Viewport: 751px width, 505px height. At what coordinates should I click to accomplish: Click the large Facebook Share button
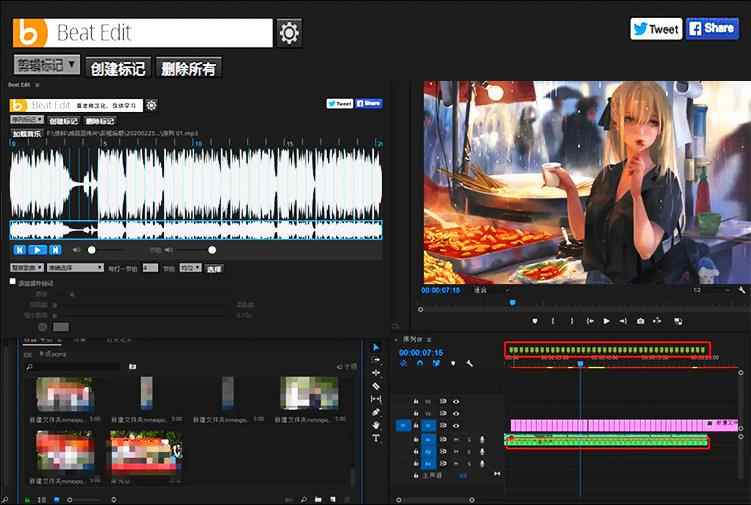tap(711, 29)
